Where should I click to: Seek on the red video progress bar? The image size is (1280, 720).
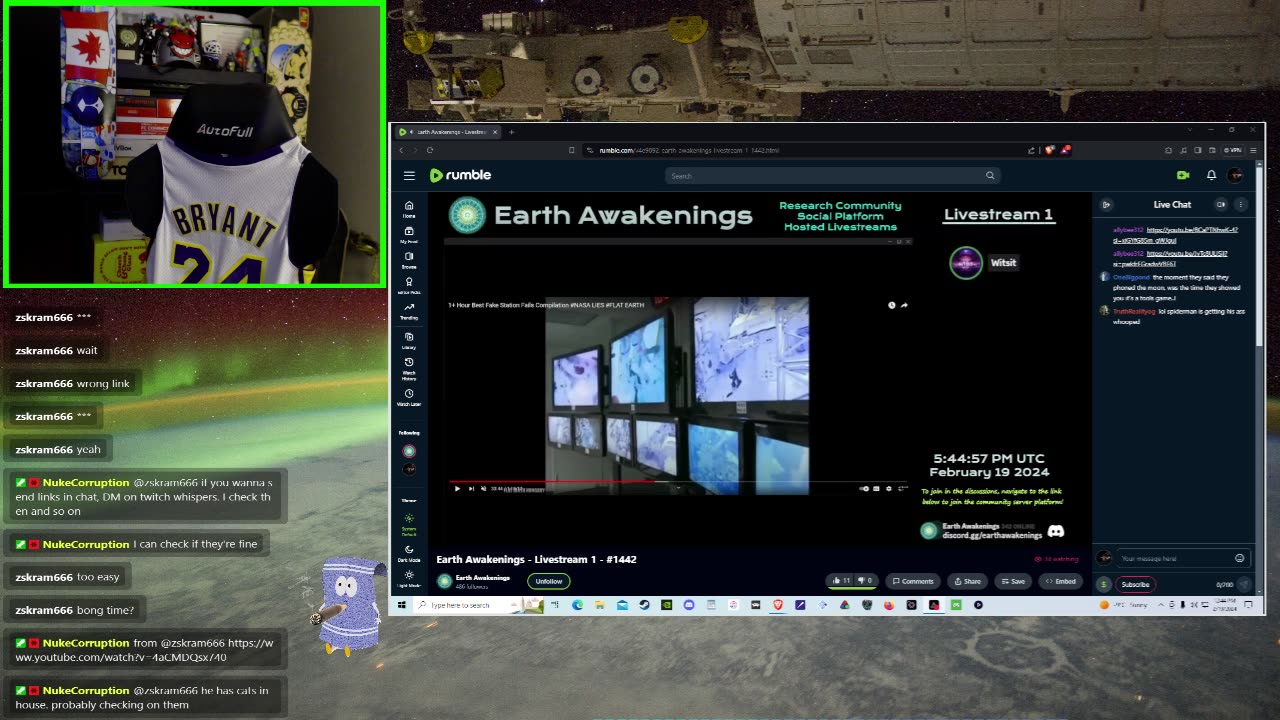point(678,481)
